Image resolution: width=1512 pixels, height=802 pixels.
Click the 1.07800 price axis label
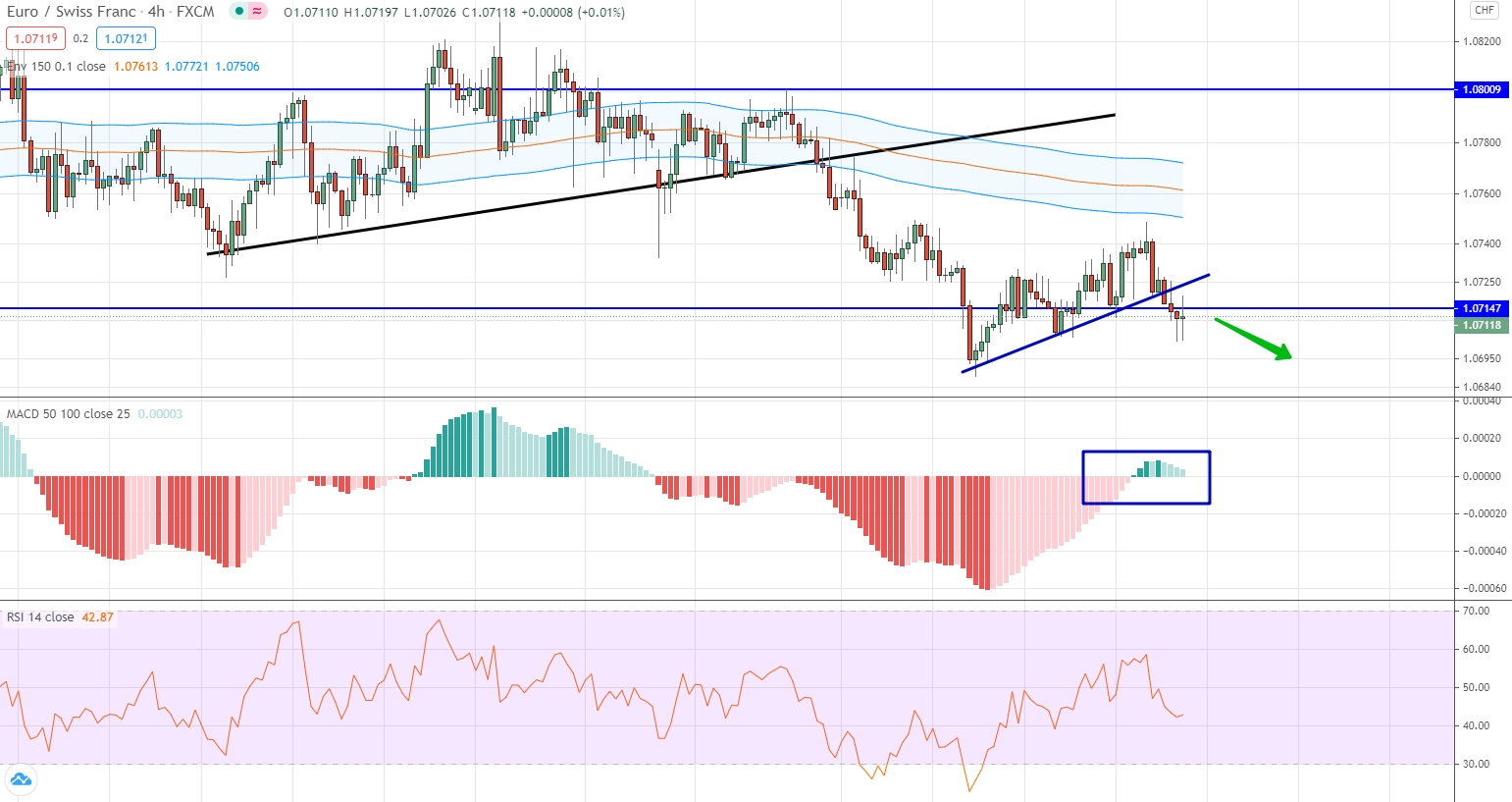tap(1482, 142)
